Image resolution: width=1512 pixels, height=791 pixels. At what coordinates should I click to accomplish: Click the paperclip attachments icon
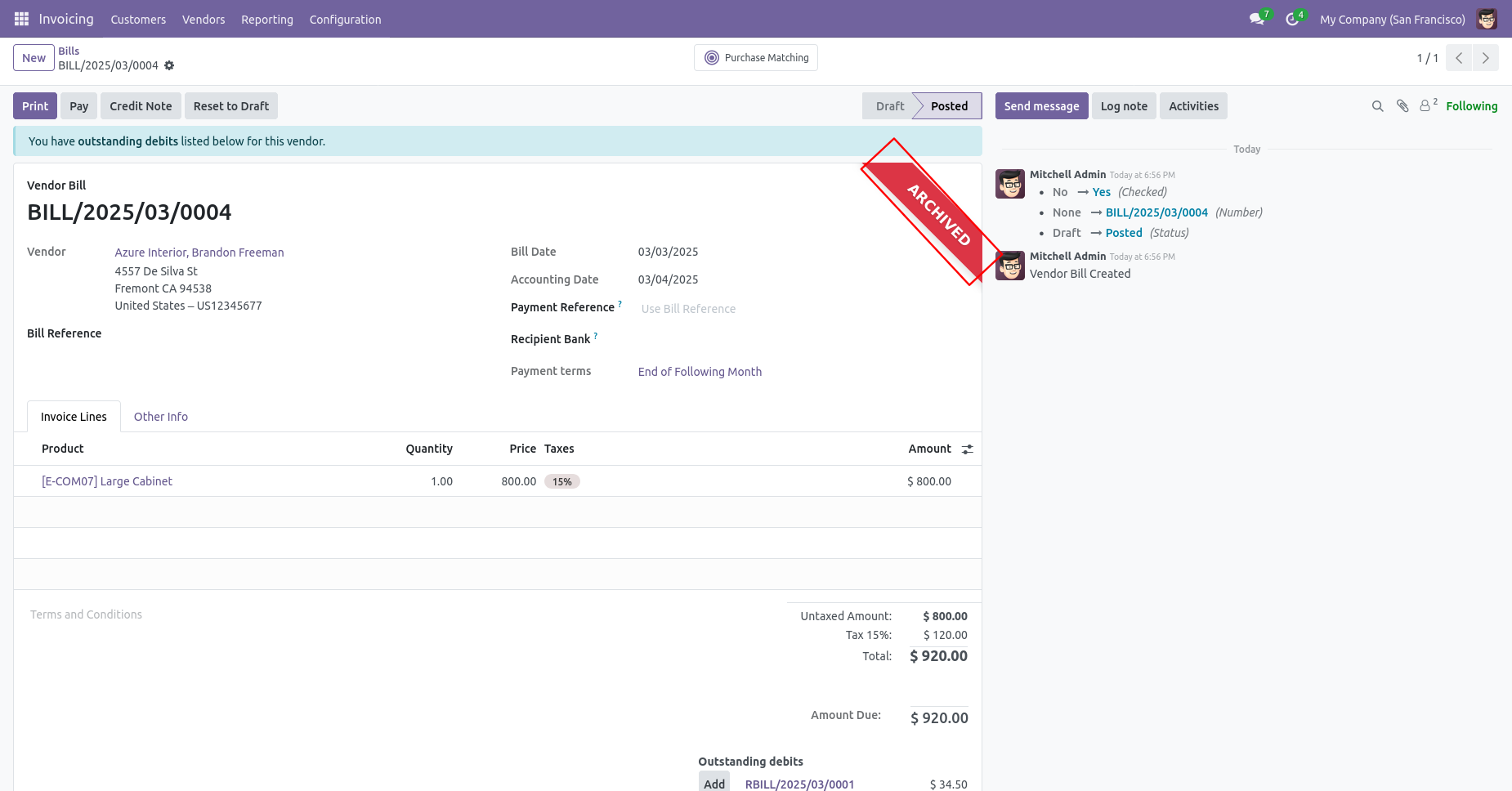(1402, 106)
